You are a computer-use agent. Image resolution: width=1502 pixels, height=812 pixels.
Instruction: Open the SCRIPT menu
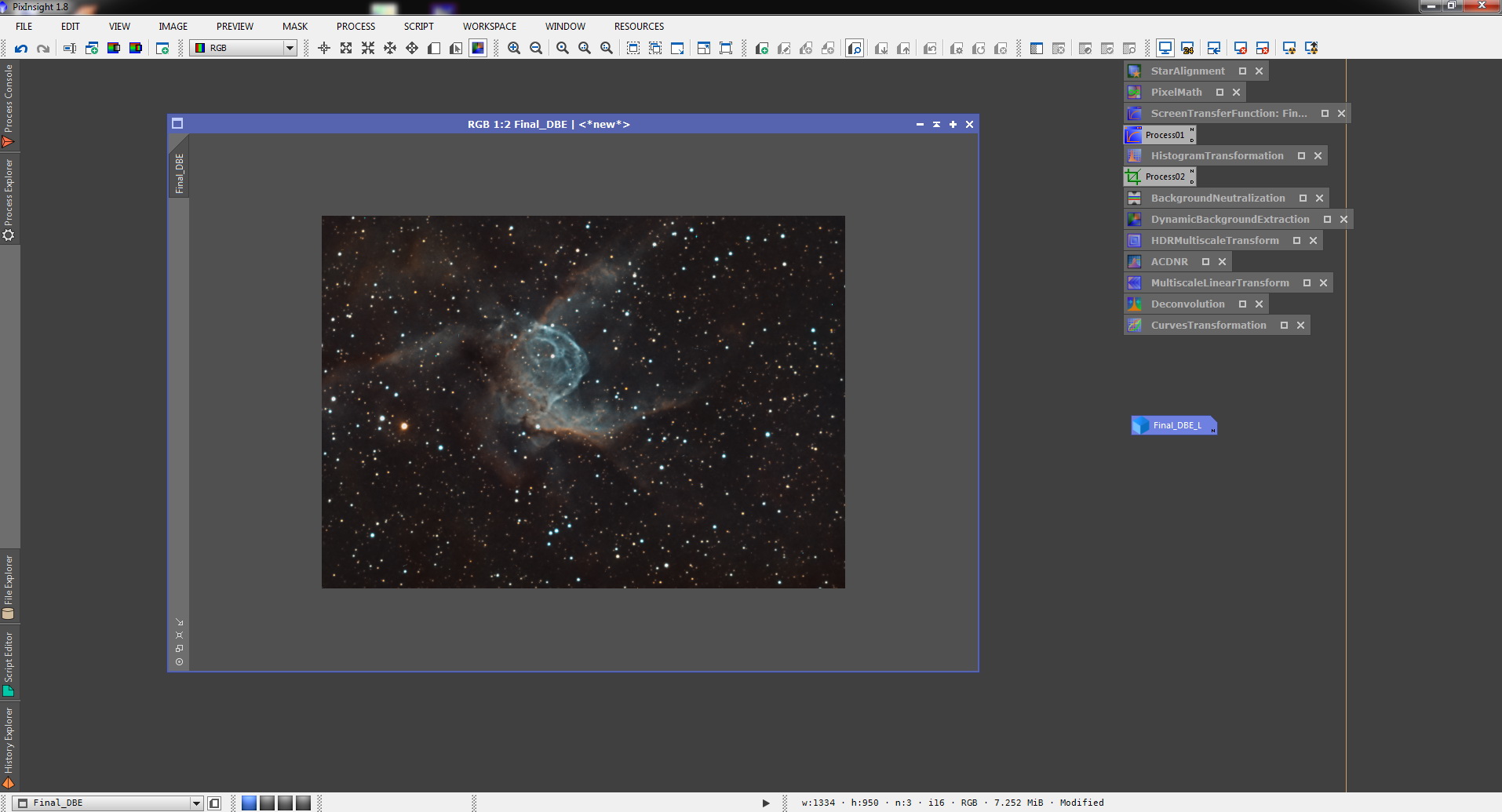pyautogui.click(x=418, y=26)
